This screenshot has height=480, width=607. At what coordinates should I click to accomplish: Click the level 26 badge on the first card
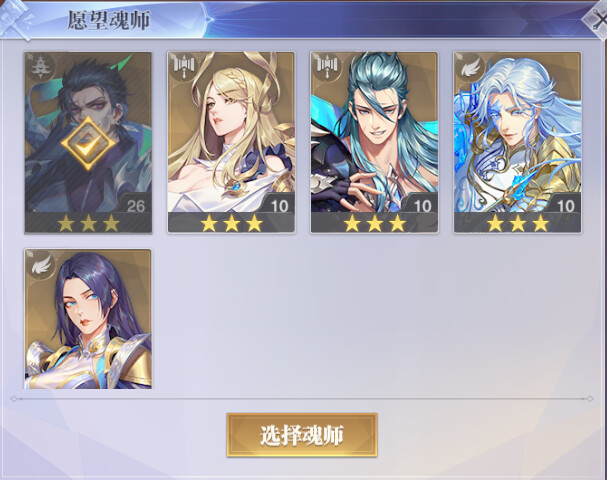click(136, 206)
